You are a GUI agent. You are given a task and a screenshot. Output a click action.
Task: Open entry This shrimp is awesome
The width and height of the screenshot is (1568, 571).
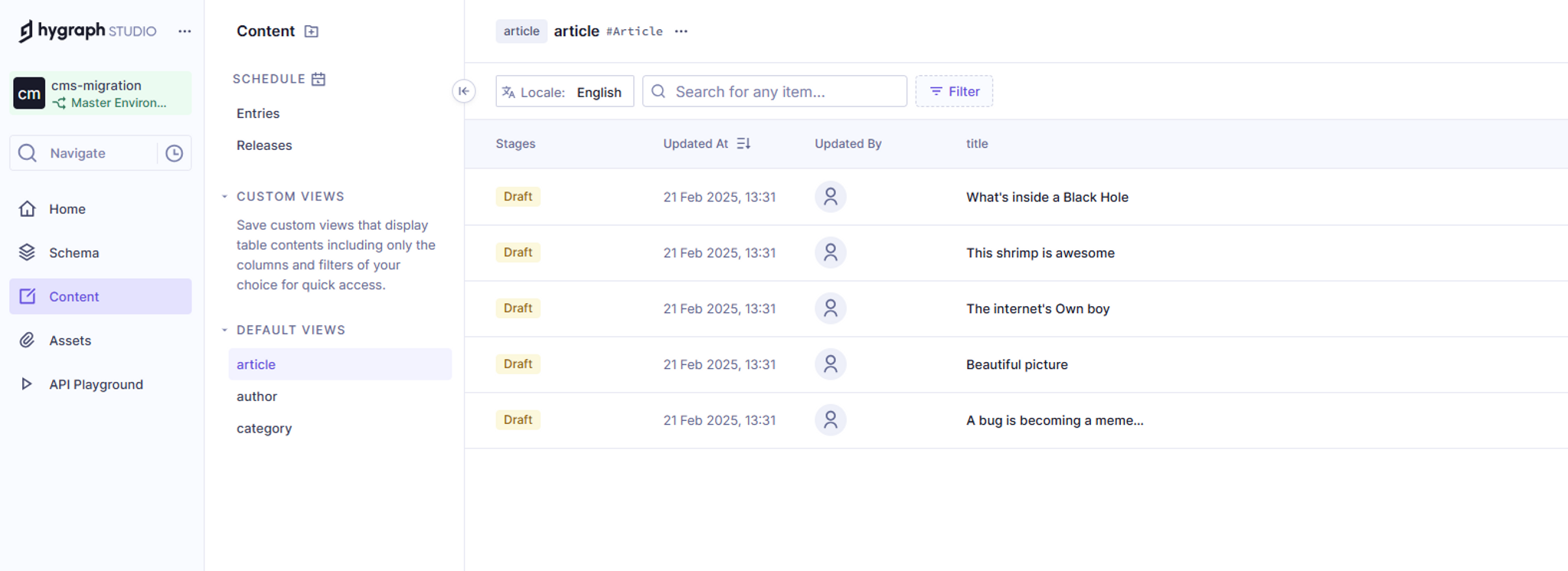pyautogui.click(x=1040, y=253)
